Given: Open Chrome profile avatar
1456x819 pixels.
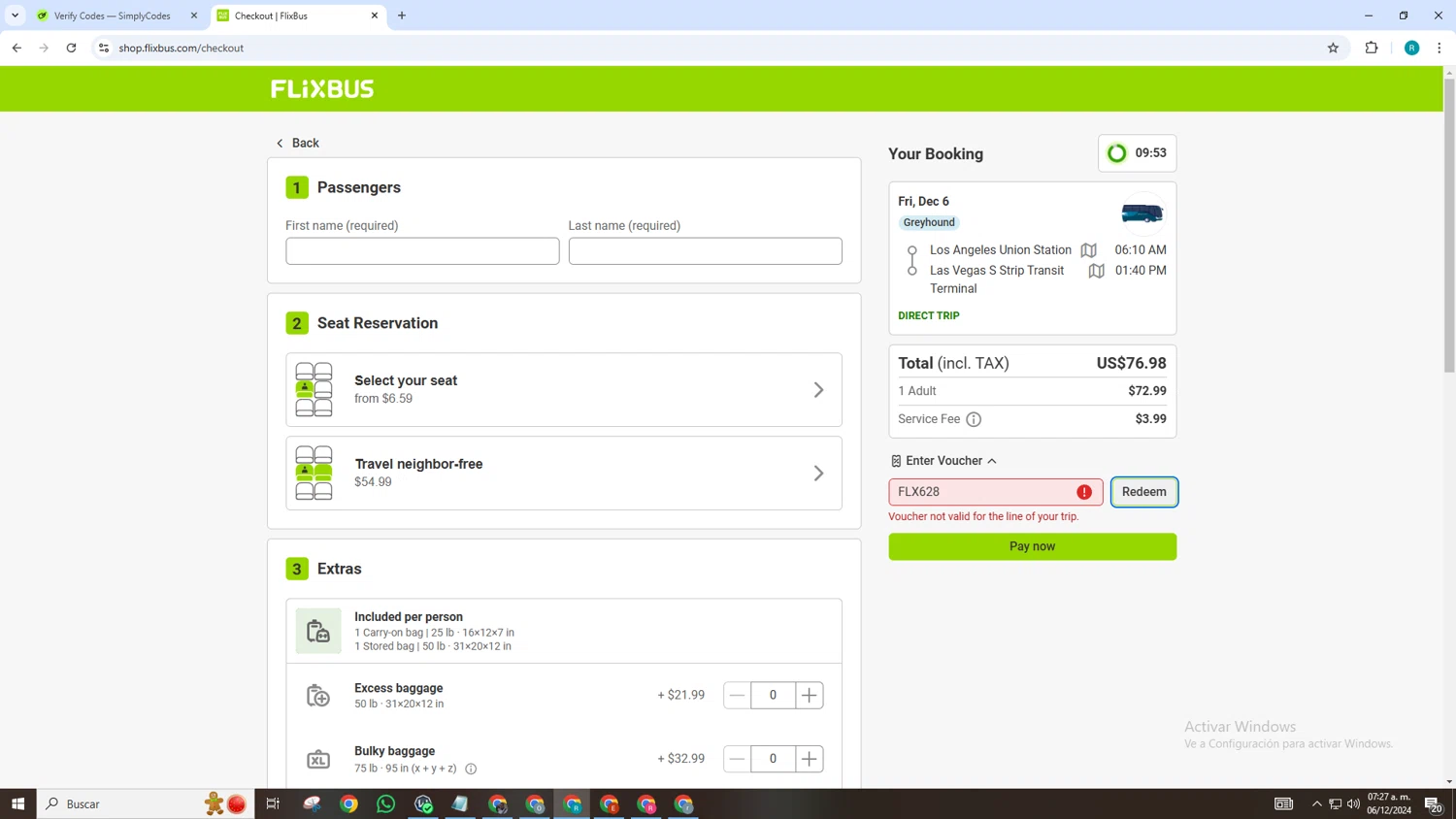Looking at the screenshot, I should pyautogui.click(x=1411, y=48).
